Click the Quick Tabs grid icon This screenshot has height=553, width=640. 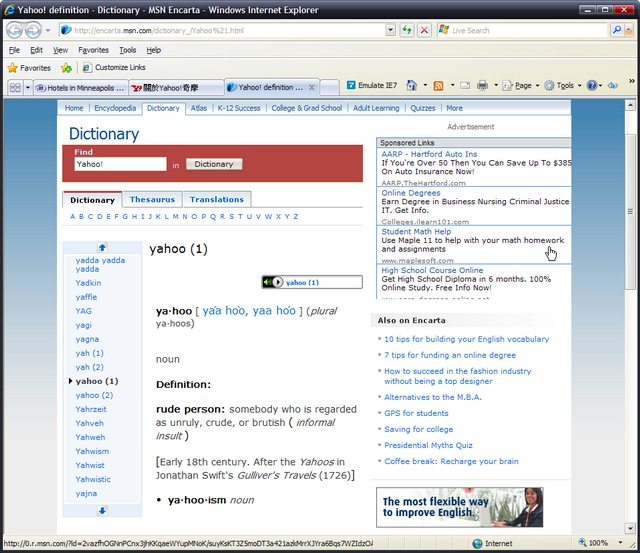coord(15,87)
